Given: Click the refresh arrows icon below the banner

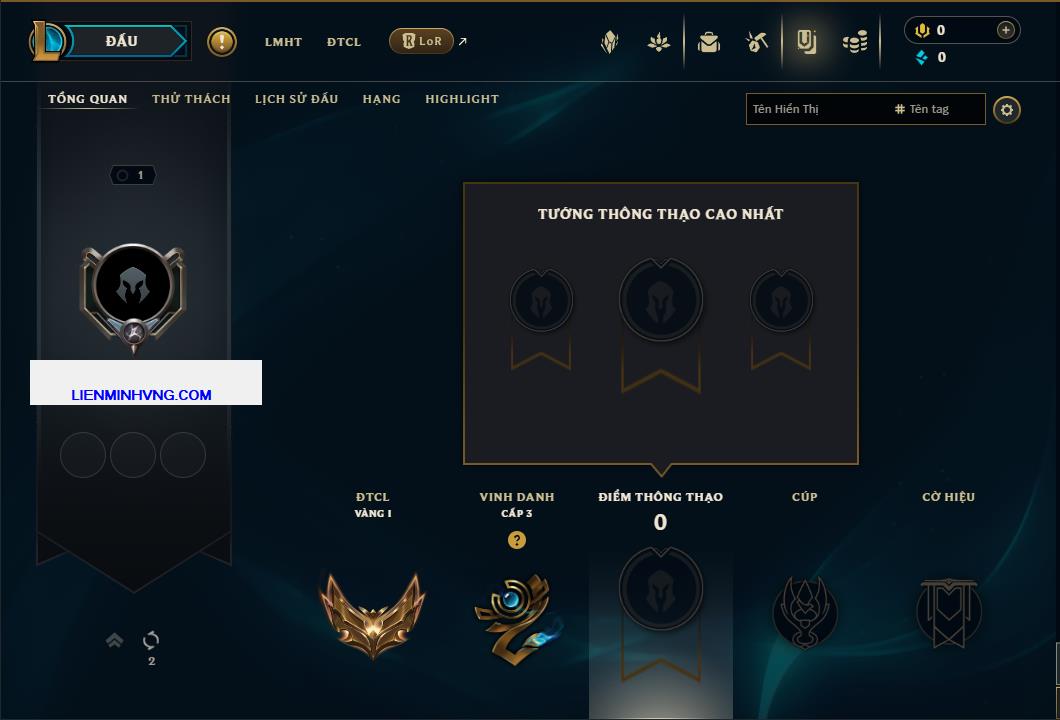Looking at the screenshot, I should click(151, 640).
